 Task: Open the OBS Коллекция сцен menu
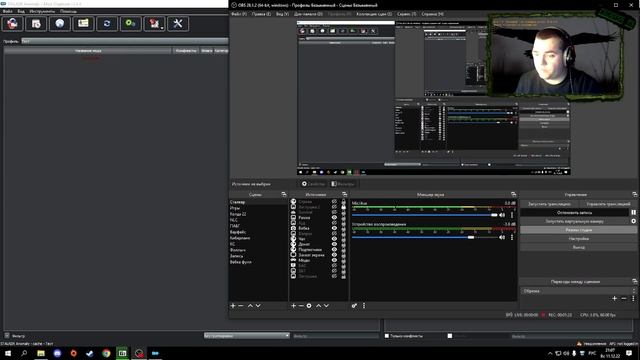pos(374,14)
